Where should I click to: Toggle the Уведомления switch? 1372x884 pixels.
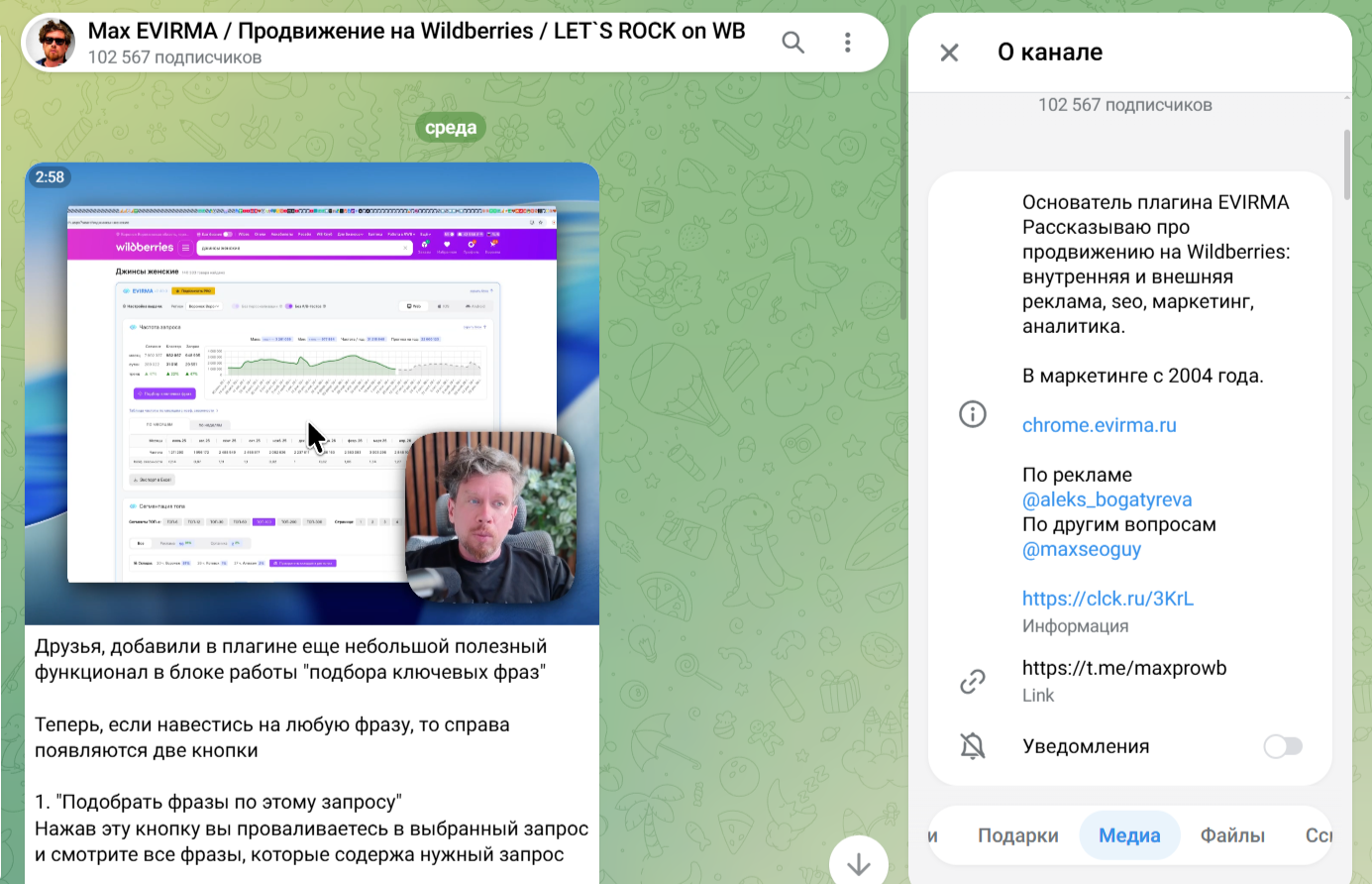point(1283,746)
